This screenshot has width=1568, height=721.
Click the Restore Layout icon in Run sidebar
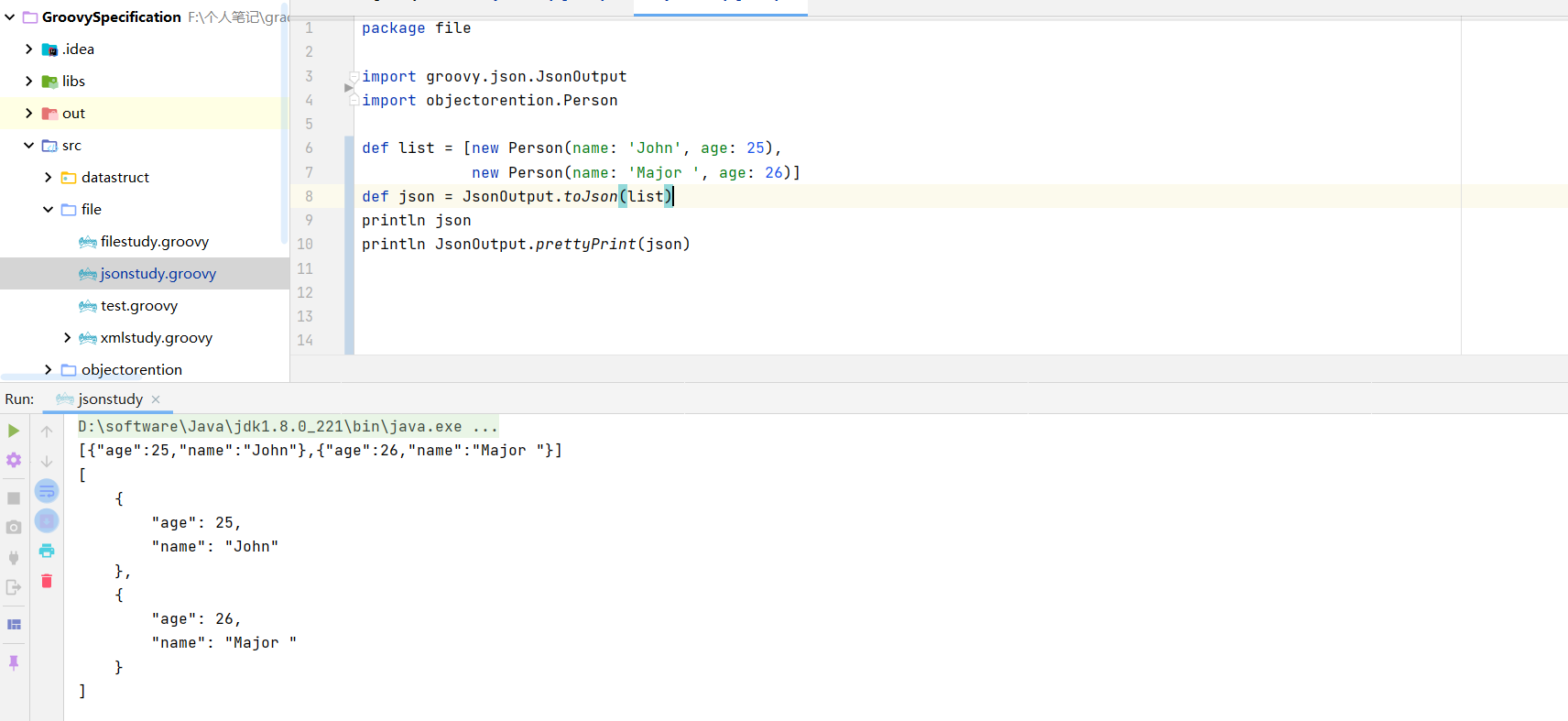coord(14,625)
